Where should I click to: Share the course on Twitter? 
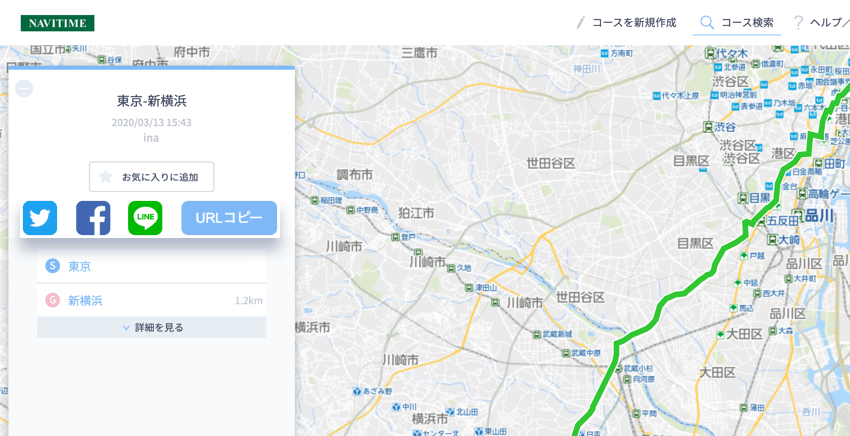tap(40, 218)
